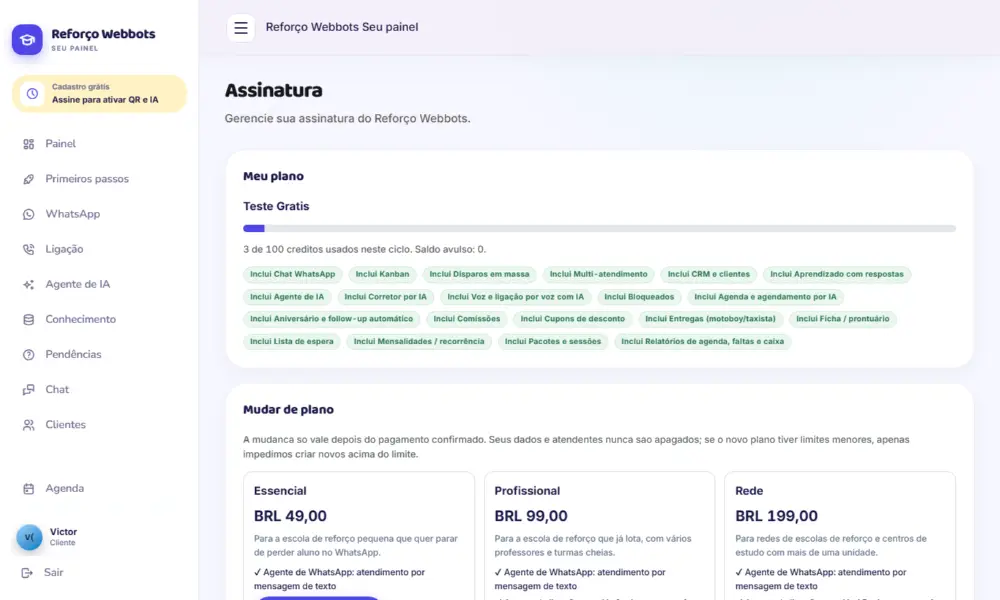The image size is (1000, 600).
Task: Click the 'BRL 199,00' price
Action: (776, 516)
